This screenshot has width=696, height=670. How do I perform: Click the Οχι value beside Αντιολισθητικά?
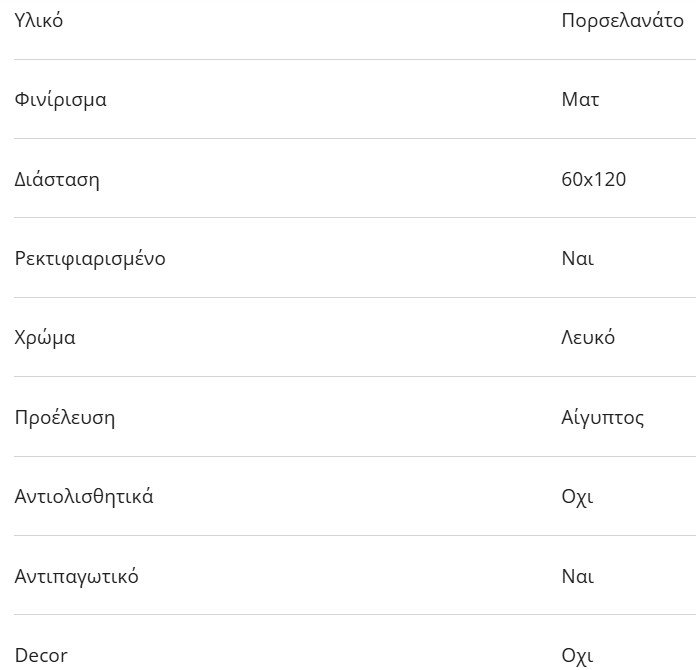click(x=577, y=497)
